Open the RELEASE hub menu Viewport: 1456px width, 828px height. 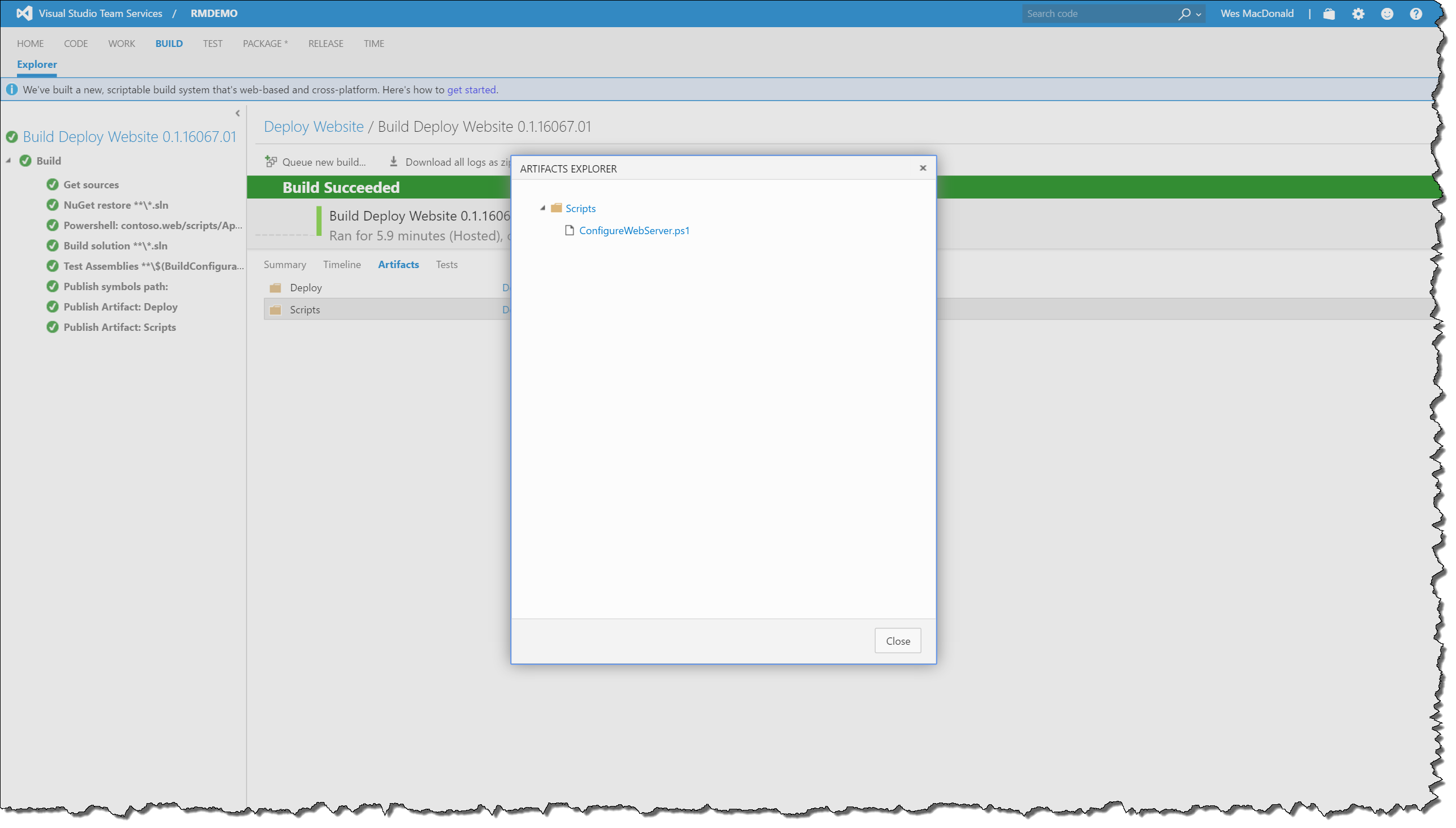click(x=325, y=44)
